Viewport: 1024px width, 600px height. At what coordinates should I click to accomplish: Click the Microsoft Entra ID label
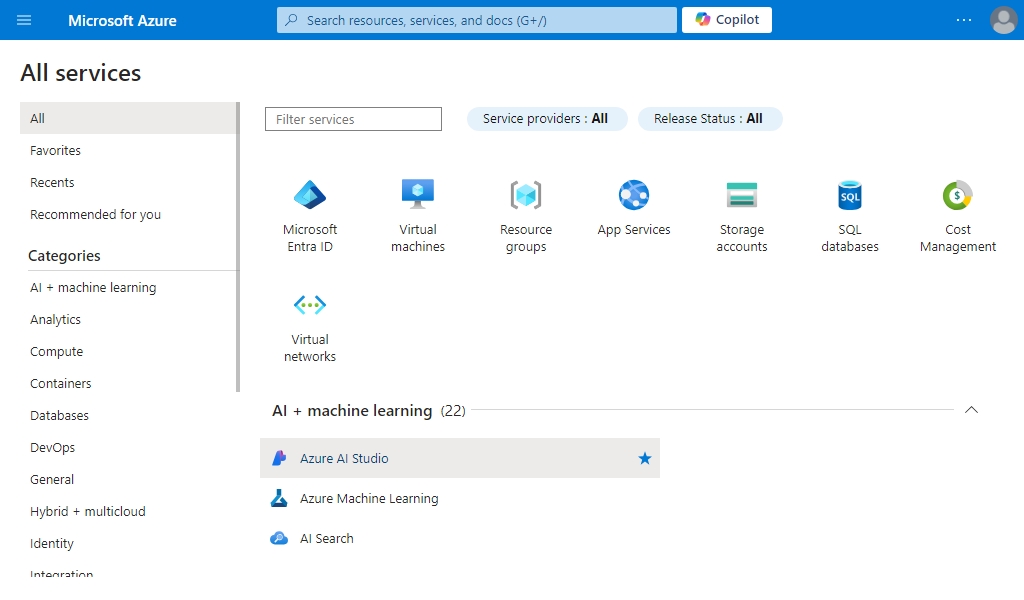[x=310, y=238]
